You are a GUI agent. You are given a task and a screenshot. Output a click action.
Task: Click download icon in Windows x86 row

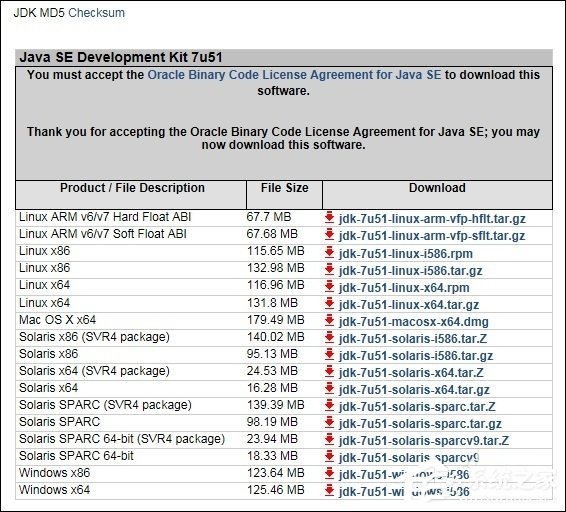(x=329, y=473)
